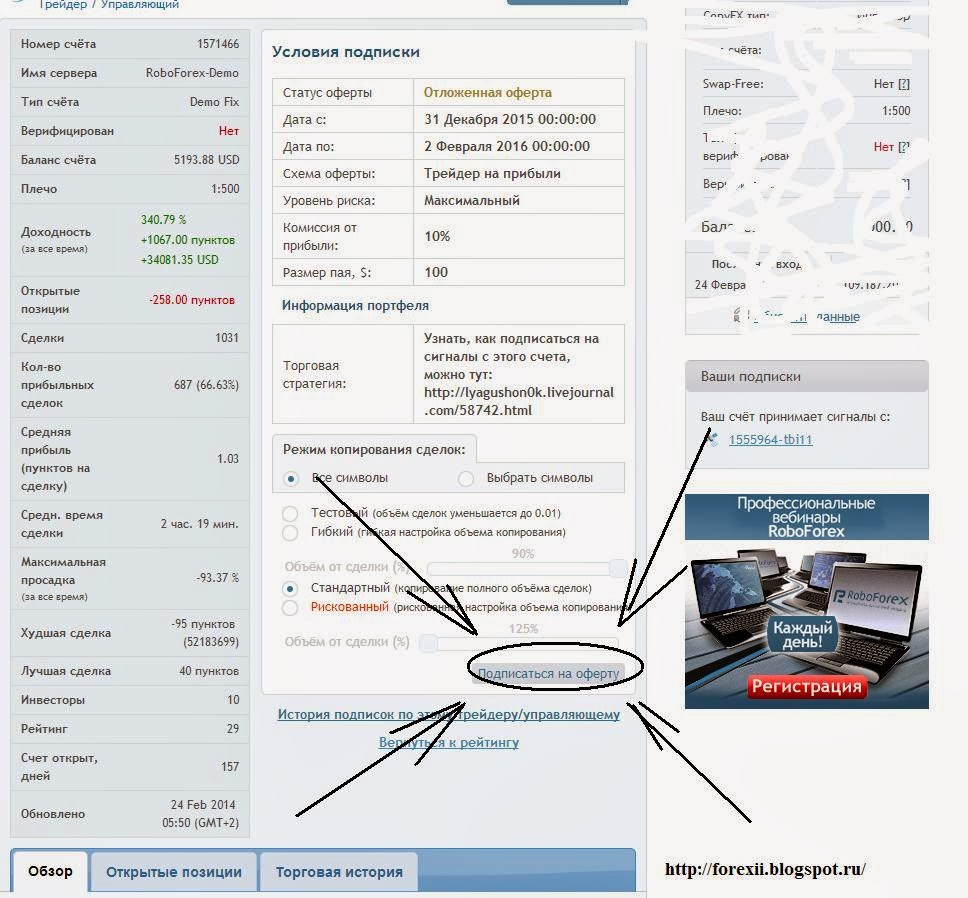Open 'История подписок по этому трейдеру/управляющему' link

[449, 714]
